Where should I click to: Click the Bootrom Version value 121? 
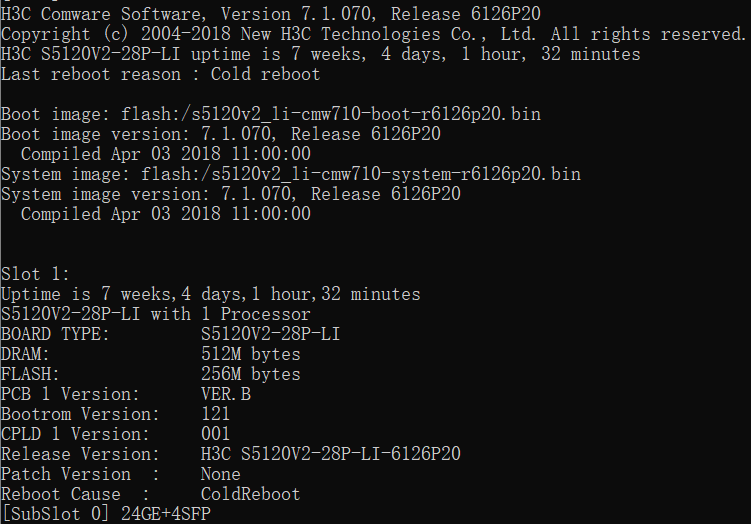coord(215,414)
